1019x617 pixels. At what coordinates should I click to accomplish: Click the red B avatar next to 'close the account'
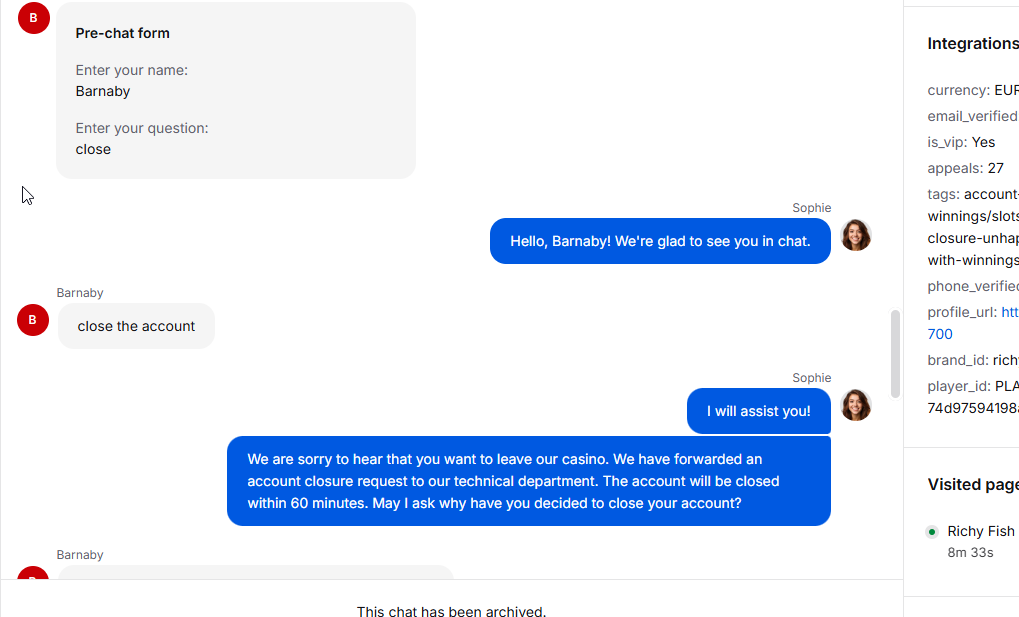pyautogui.click(x=33, y=320)
